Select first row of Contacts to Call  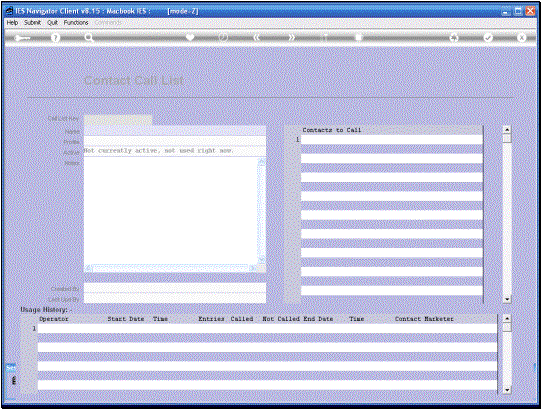point(392,139)
